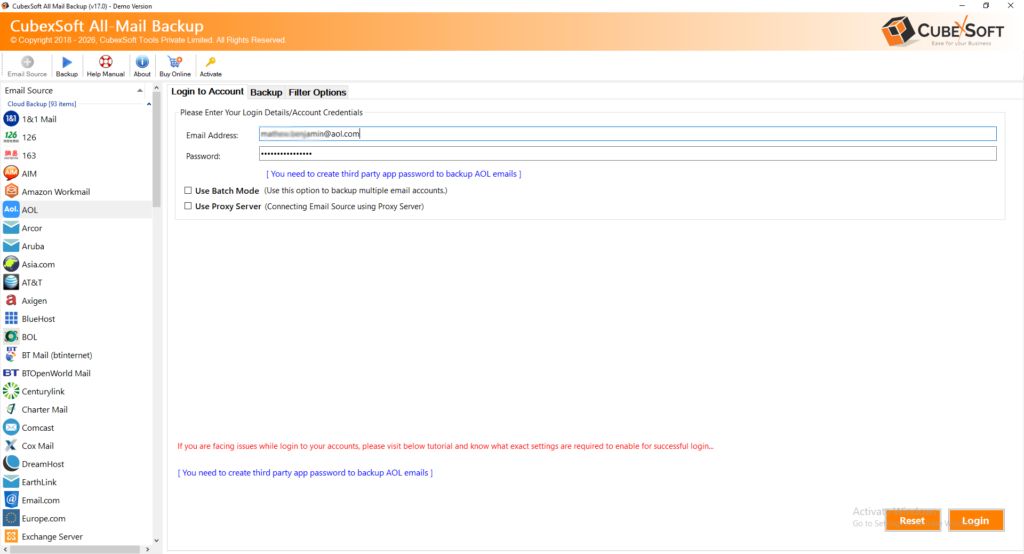
Task: Click the red login issues notice text
Action: point(445,446)
